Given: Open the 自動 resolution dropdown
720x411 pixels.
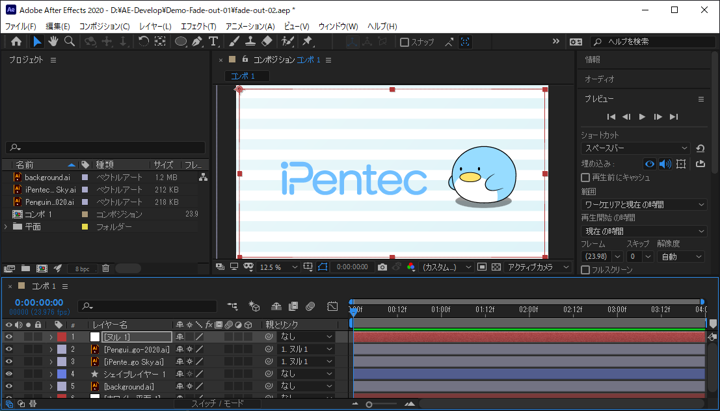Looking at the screenshot, I should 681,257.
